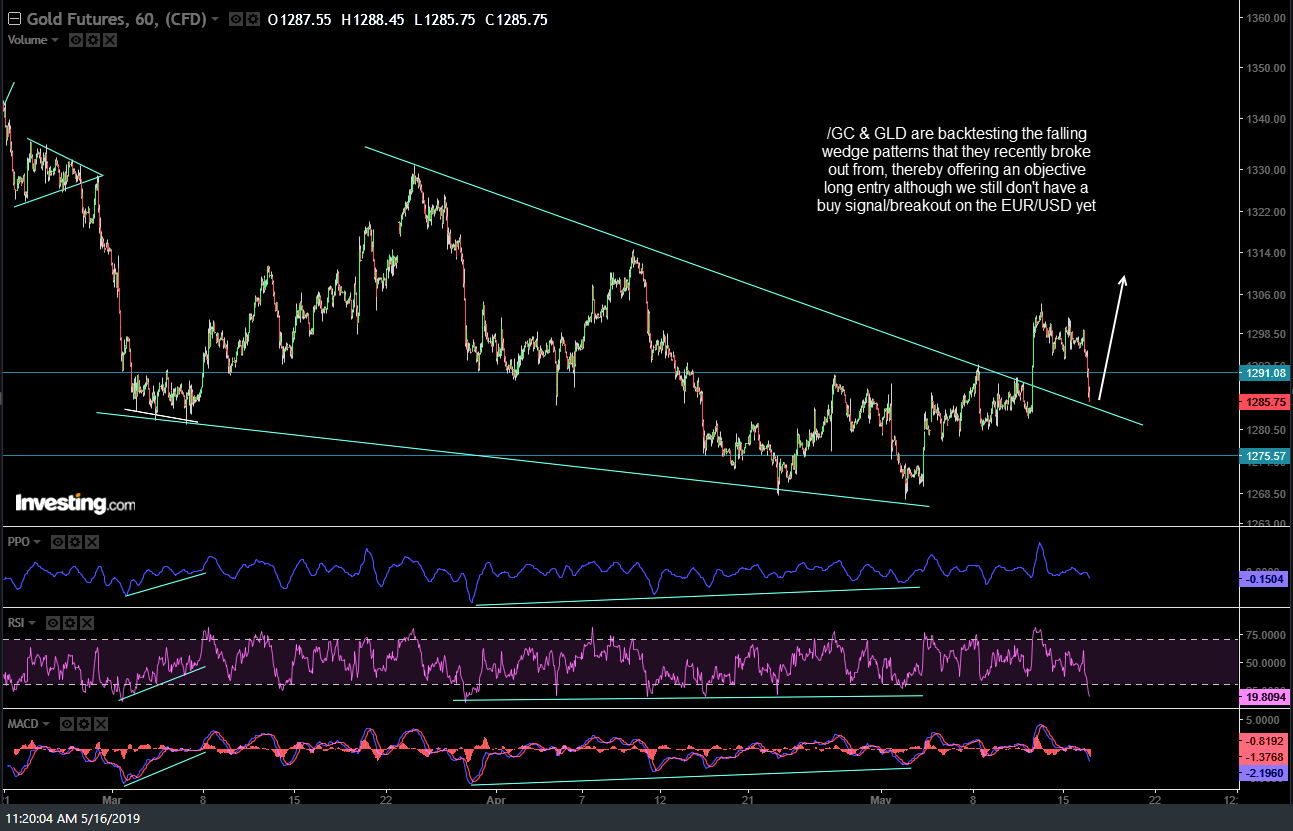Remove the Volume indicator with its X icon
1293x831 pixels.
click(x=109, y=40)
